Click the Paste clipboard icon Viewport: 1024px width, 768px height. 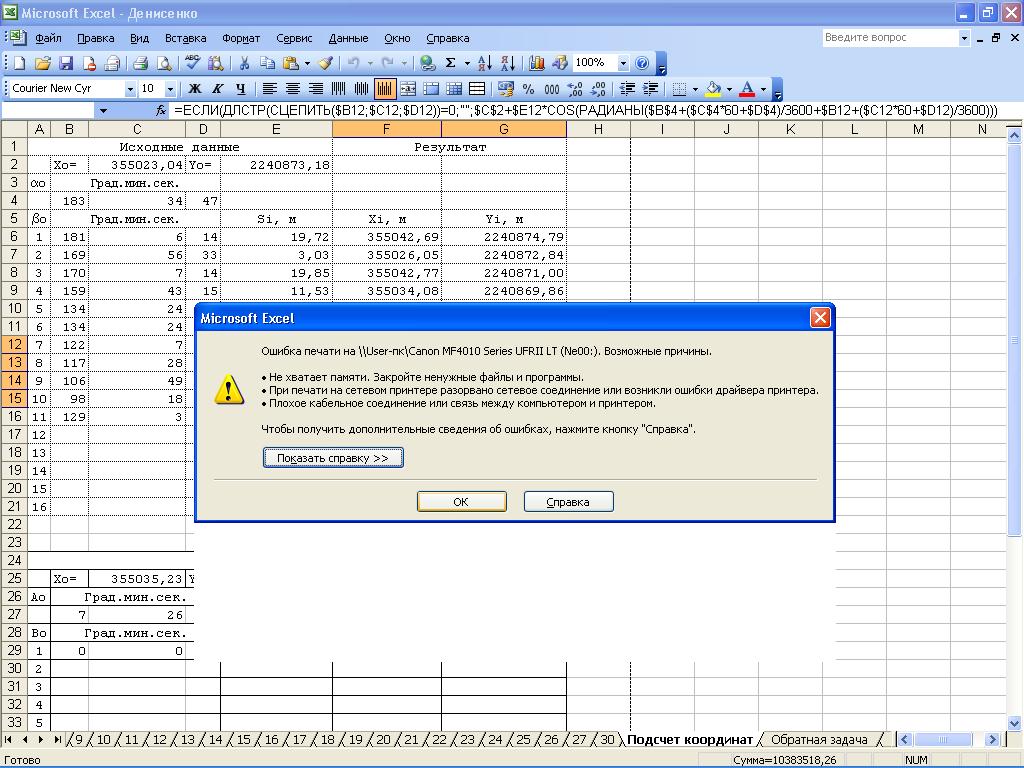click(291, 63)
